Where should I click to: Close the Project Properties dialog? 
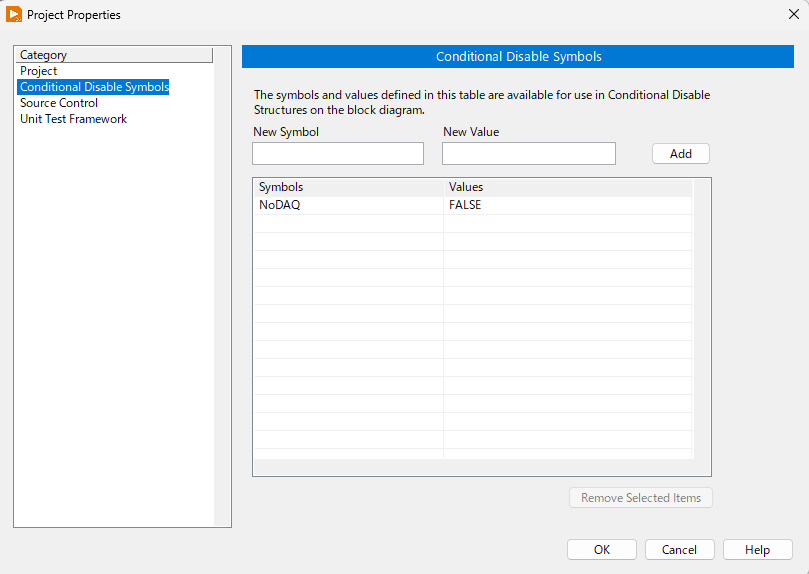(x=794, y=14)
